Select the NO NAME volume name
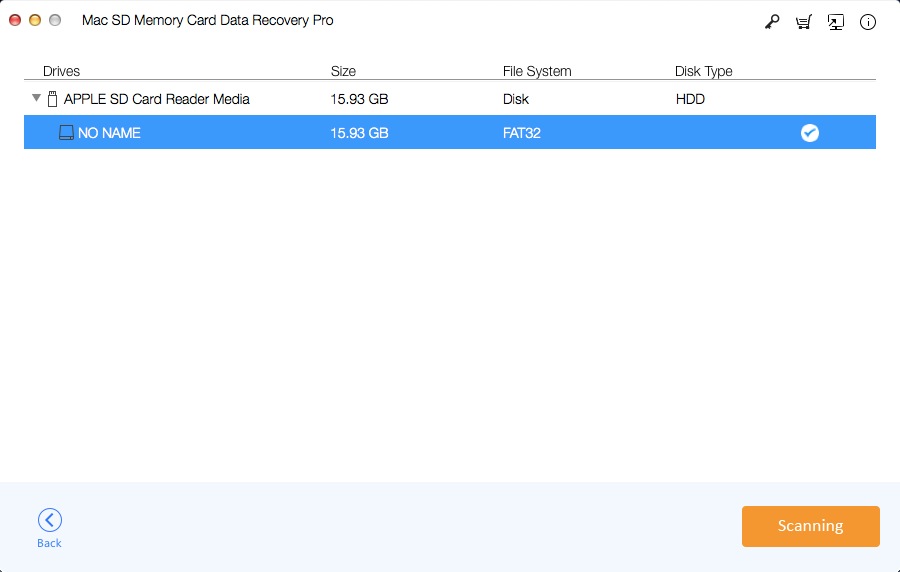The width and height of the screenshot is (900, 572). tap(109, 132)
